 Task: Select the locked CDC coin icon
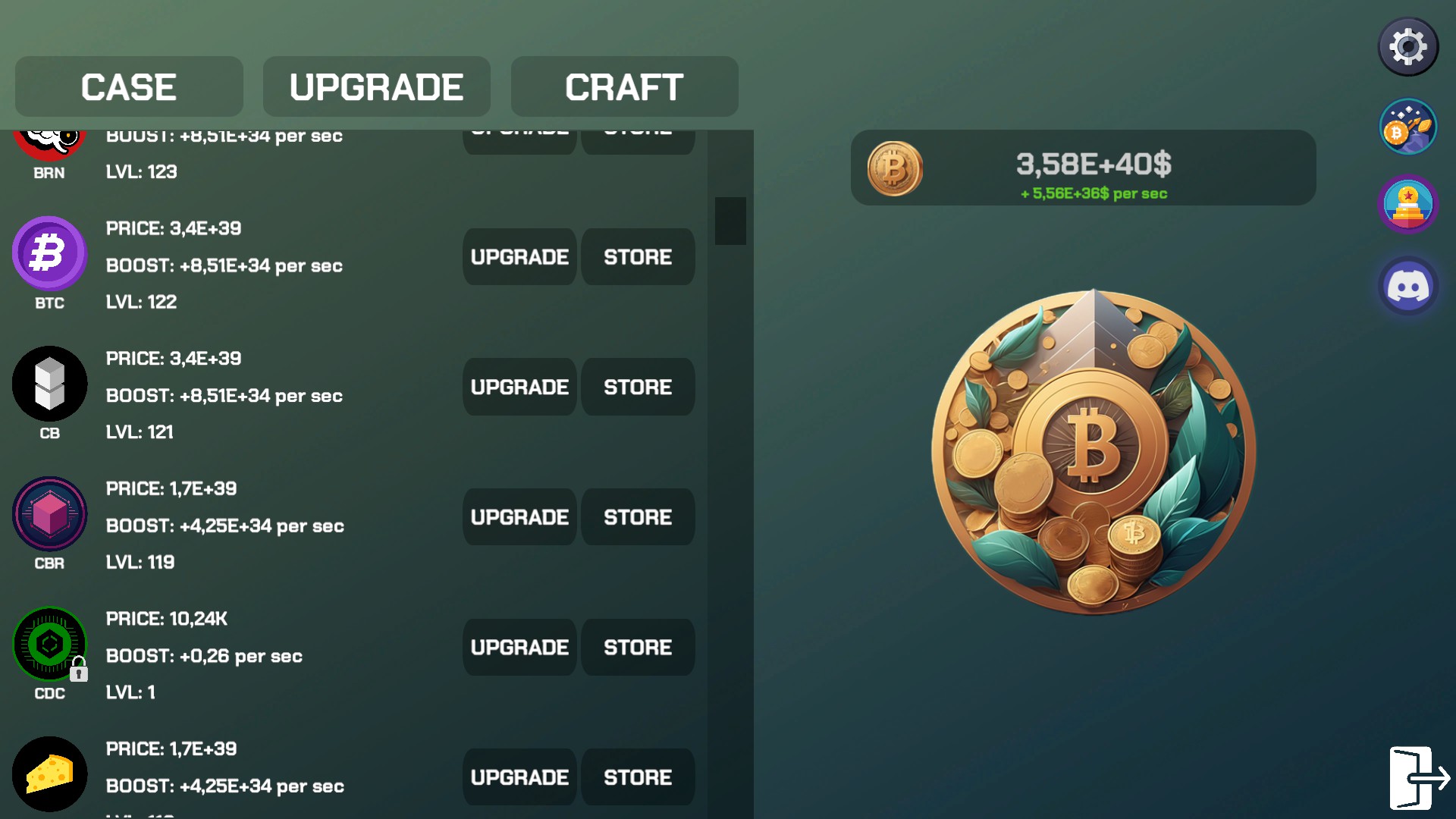pos(49,644)
